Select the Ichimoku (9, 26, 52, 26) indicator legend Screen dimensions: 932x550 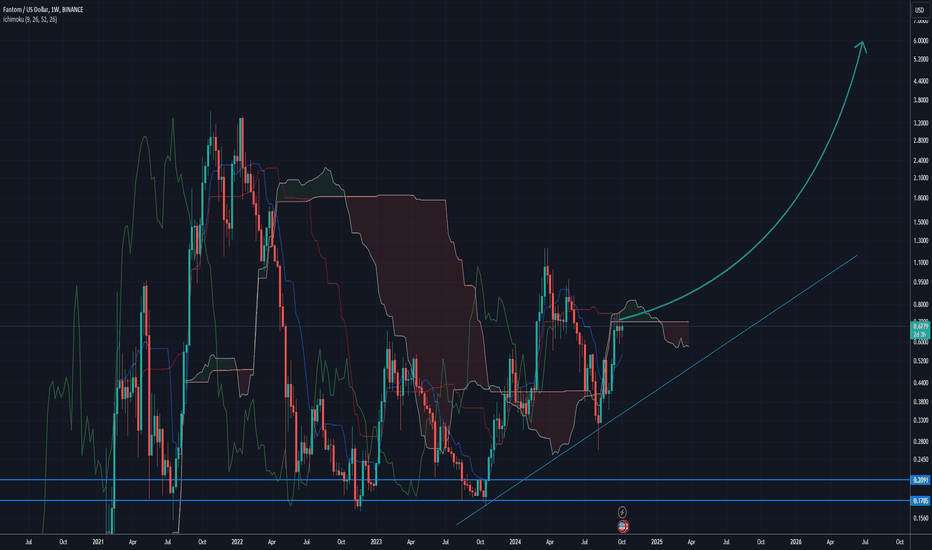pos(30,20)
